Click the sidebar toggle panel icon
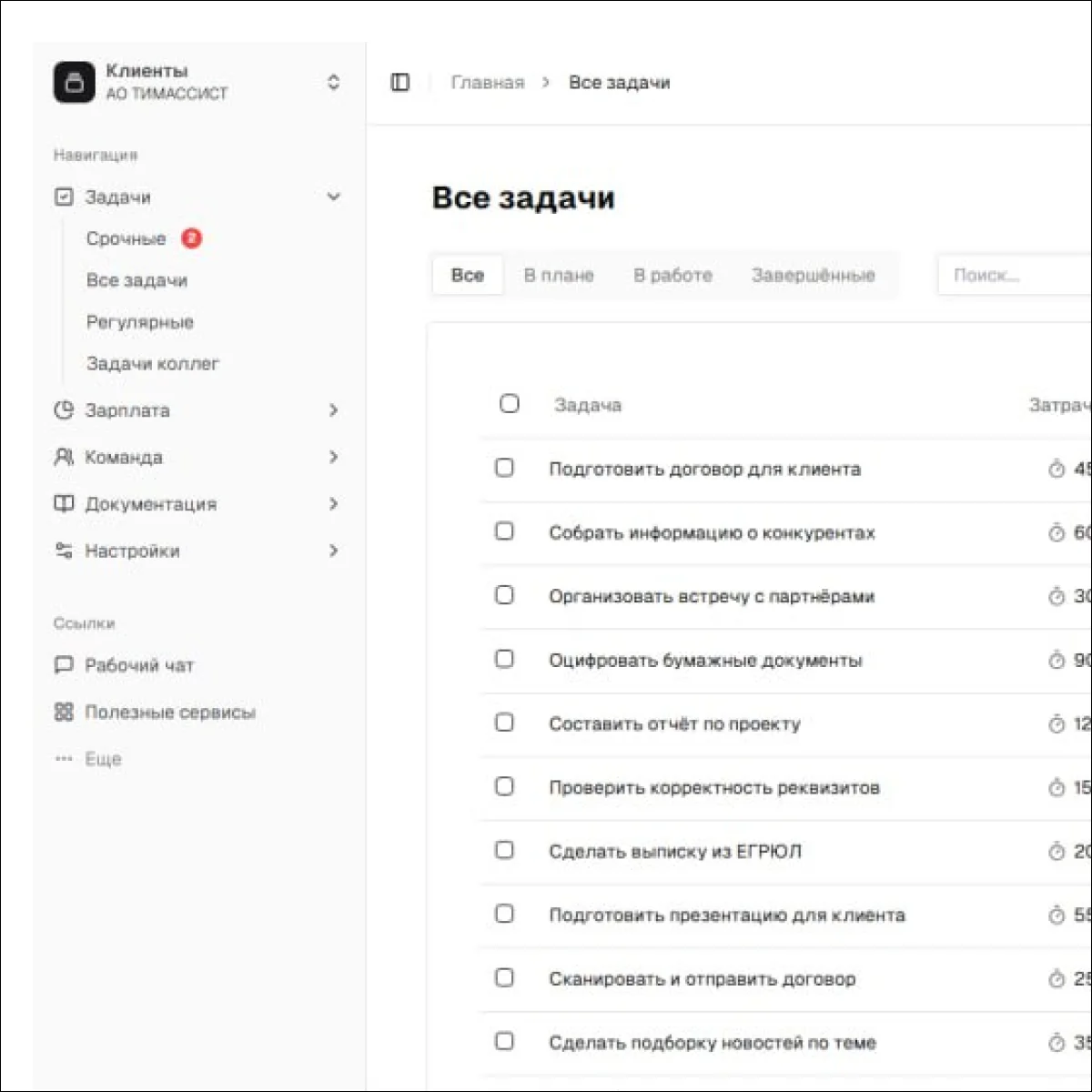The height and width of the screenshot is (1092, 1092). (x=400, y=82)
